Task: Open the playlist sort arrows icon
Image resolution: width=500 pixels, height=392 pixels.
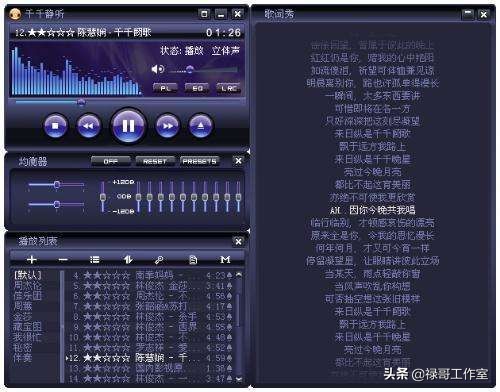Action: (128, 259)
